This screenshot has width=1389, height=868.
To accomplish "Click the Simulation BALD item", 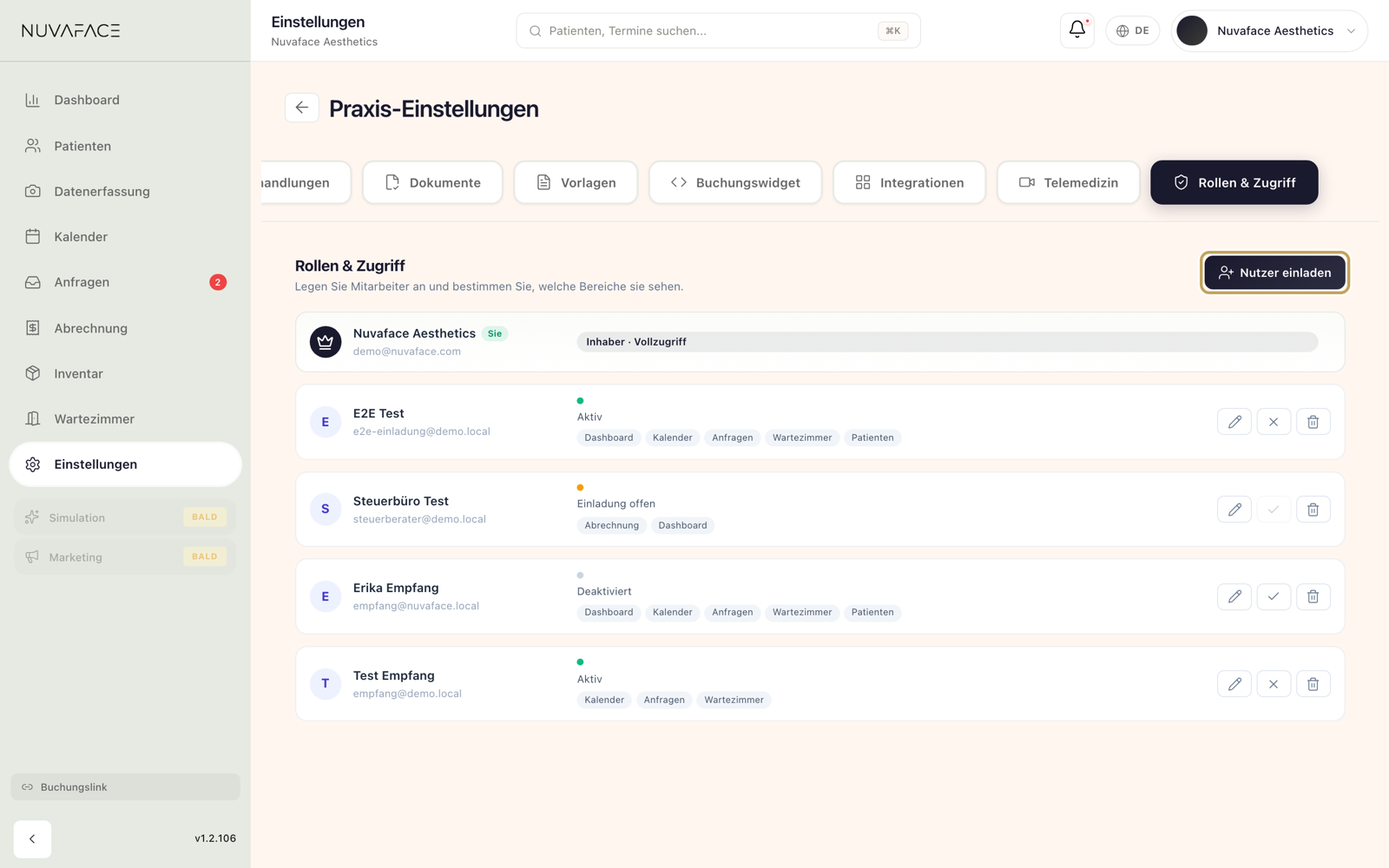I will pyautogui.click(x=125, y=517).
